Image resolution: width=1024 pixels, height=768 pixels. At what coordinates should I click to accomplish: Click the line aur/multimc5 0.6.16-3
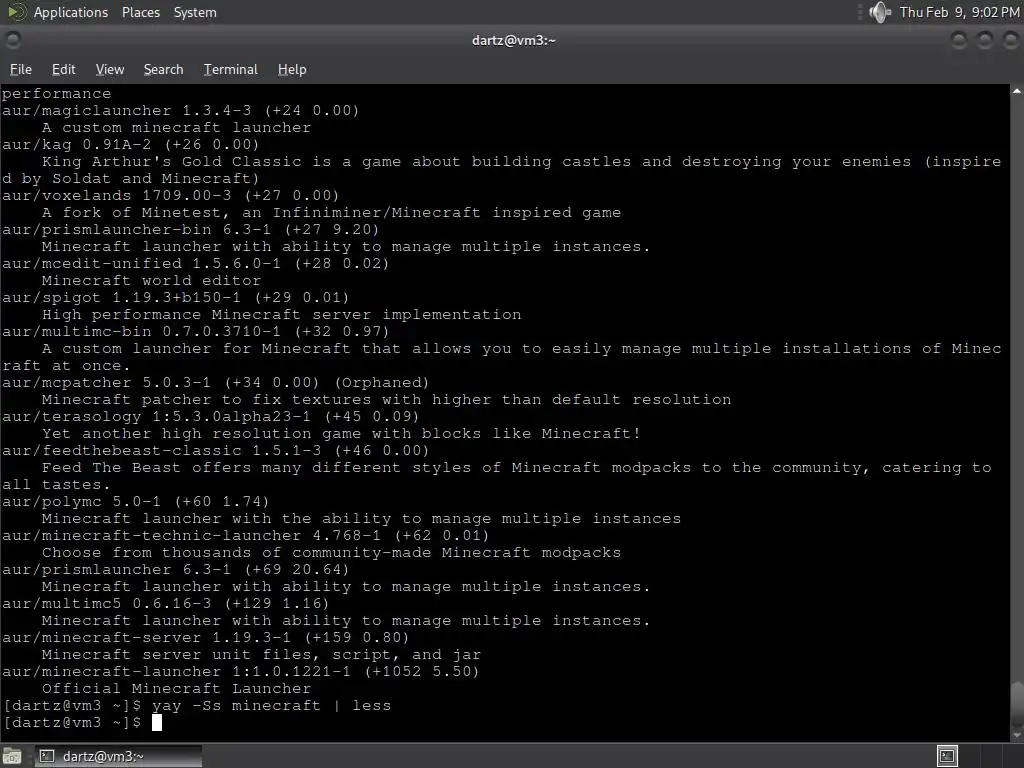(165, 603)
